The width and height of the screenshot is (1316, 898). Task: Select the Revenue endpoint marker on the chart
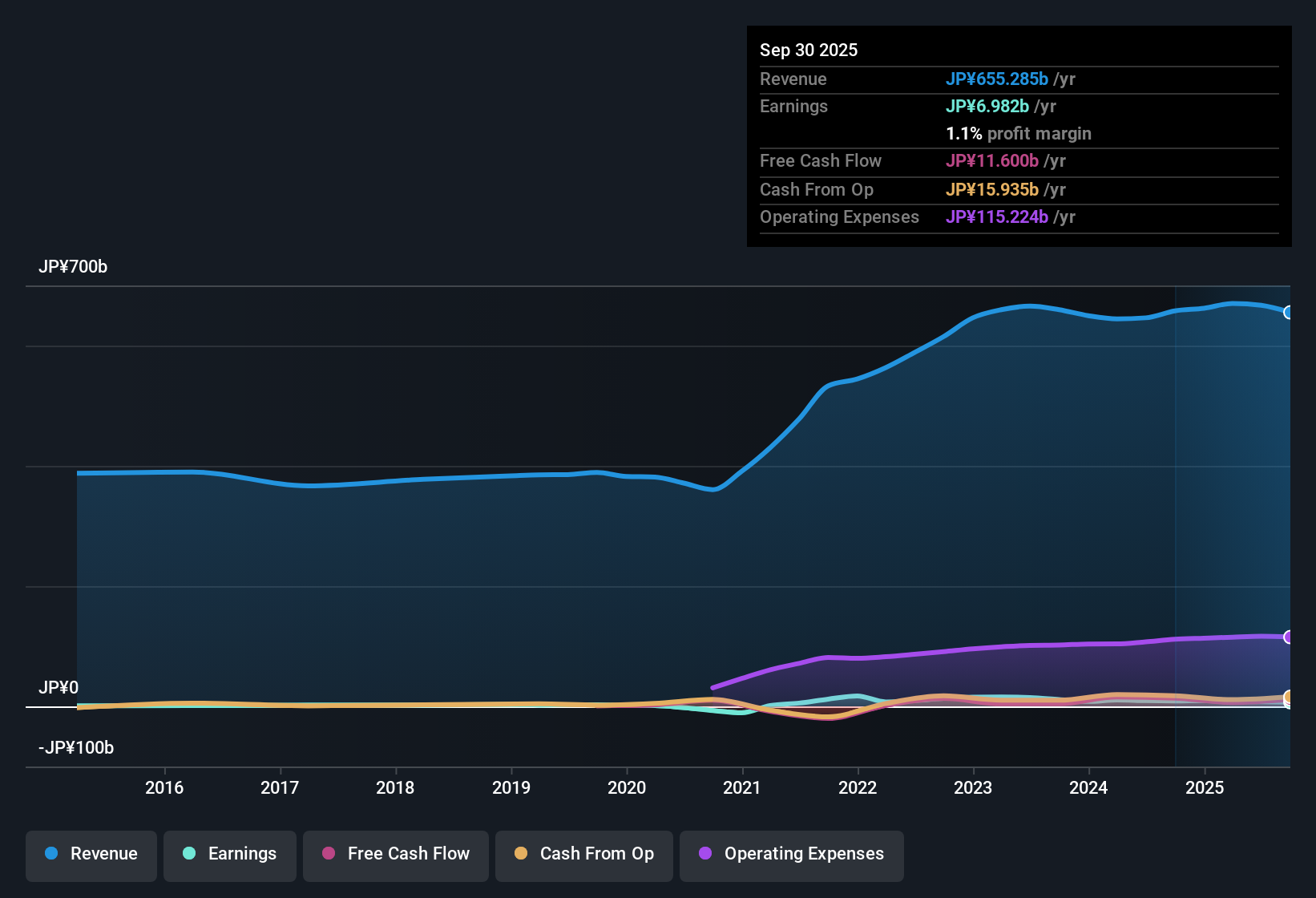tap(1288, 312)
